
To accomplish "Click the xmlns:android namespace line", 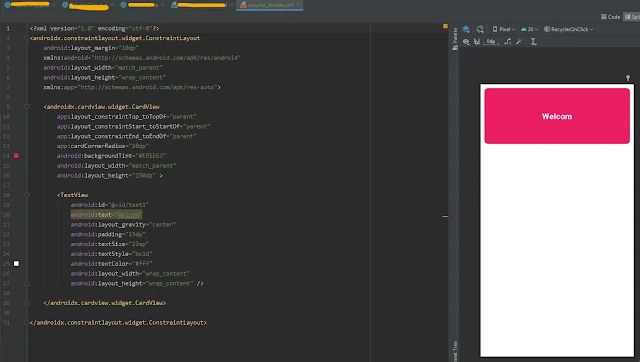I will click(142, 58).
